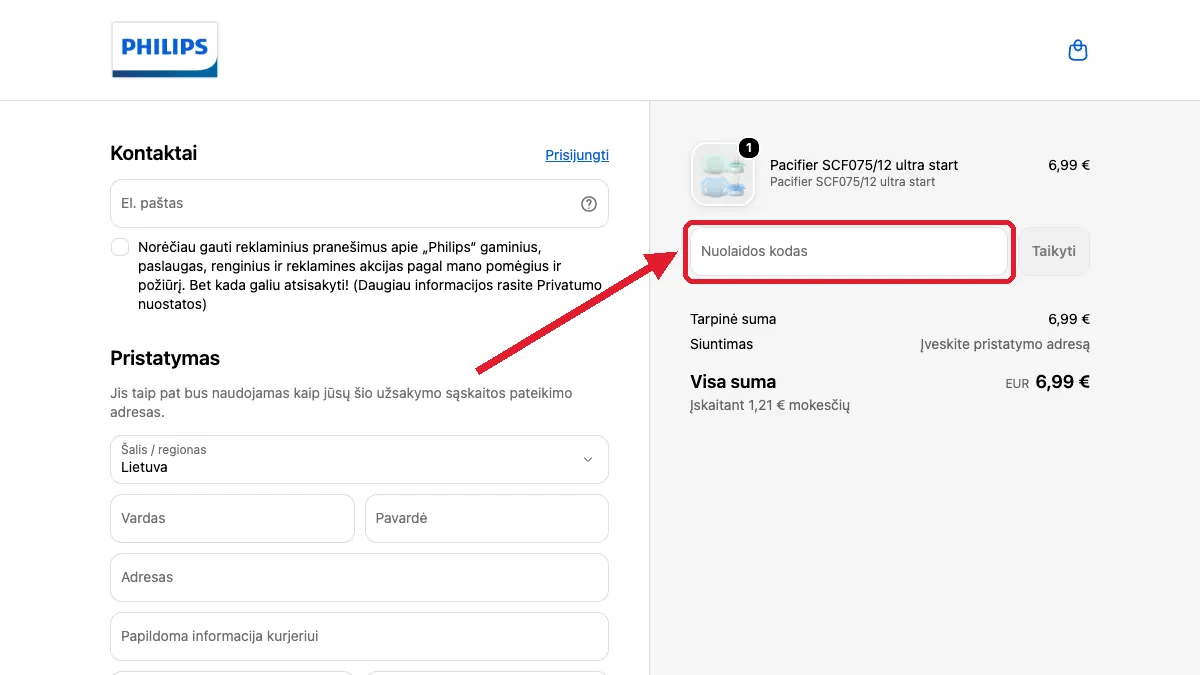Click the Prisijungti login link
Image resolution: width=1200 pixels, height=675 pixels.
coord(577,155)
